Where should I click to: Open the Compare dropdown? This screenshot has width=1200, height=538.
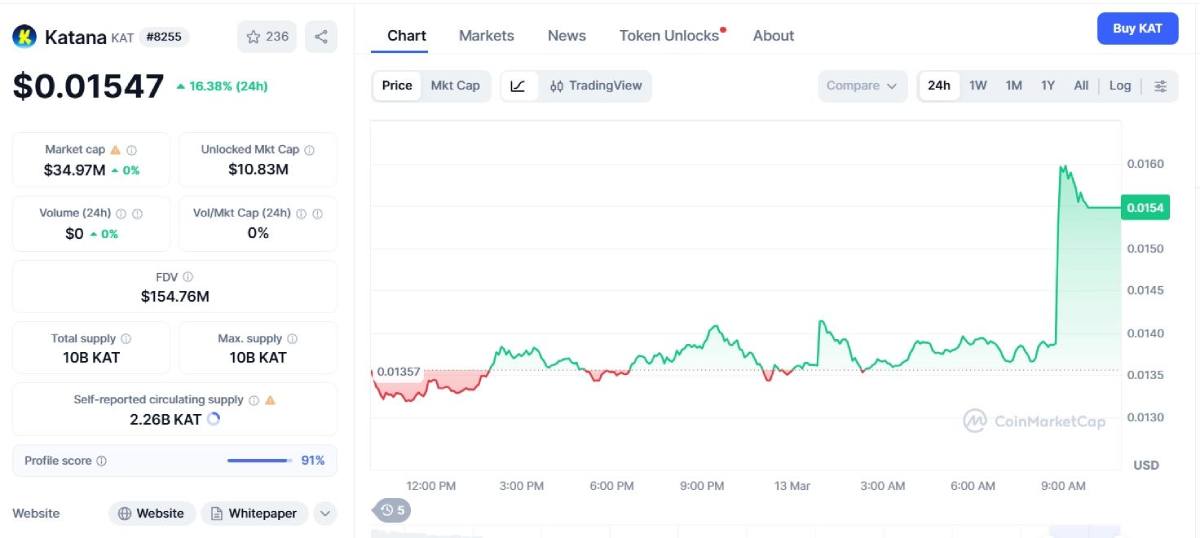(862, 86)
